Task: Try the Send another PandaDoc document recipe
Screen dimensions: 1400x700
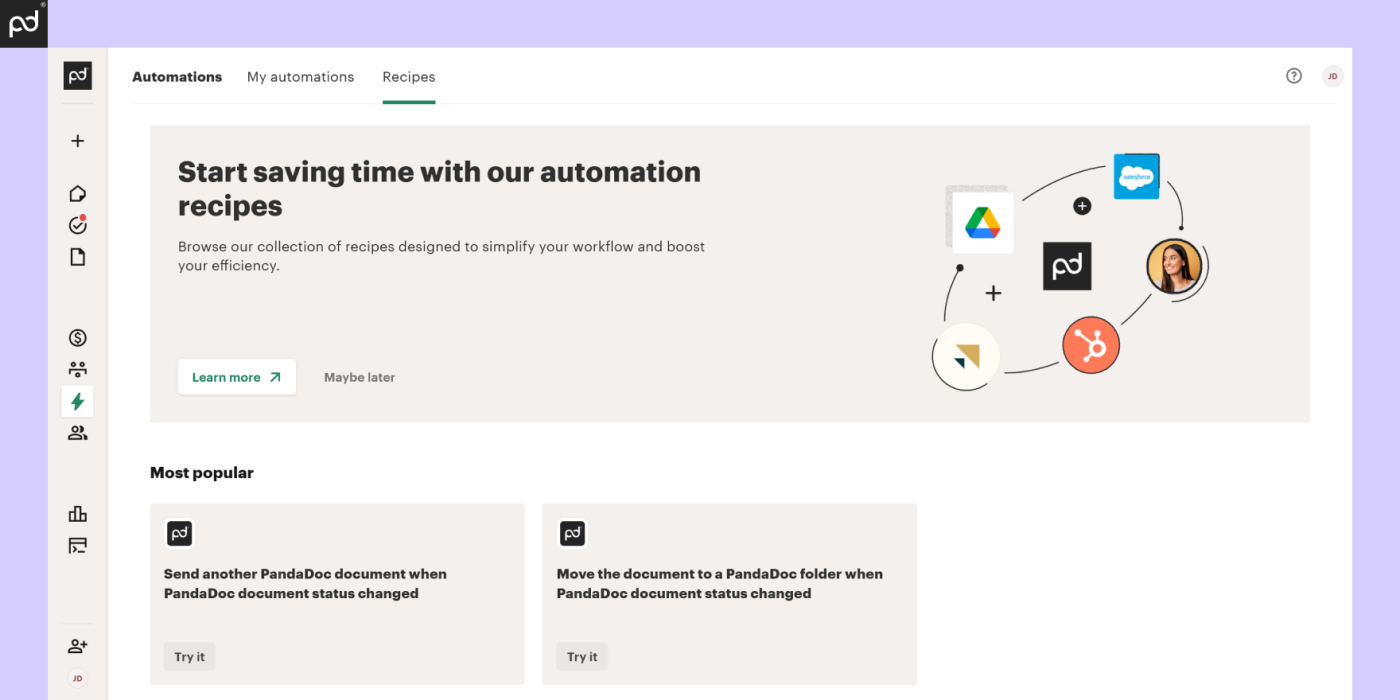Action: [189, 657]
